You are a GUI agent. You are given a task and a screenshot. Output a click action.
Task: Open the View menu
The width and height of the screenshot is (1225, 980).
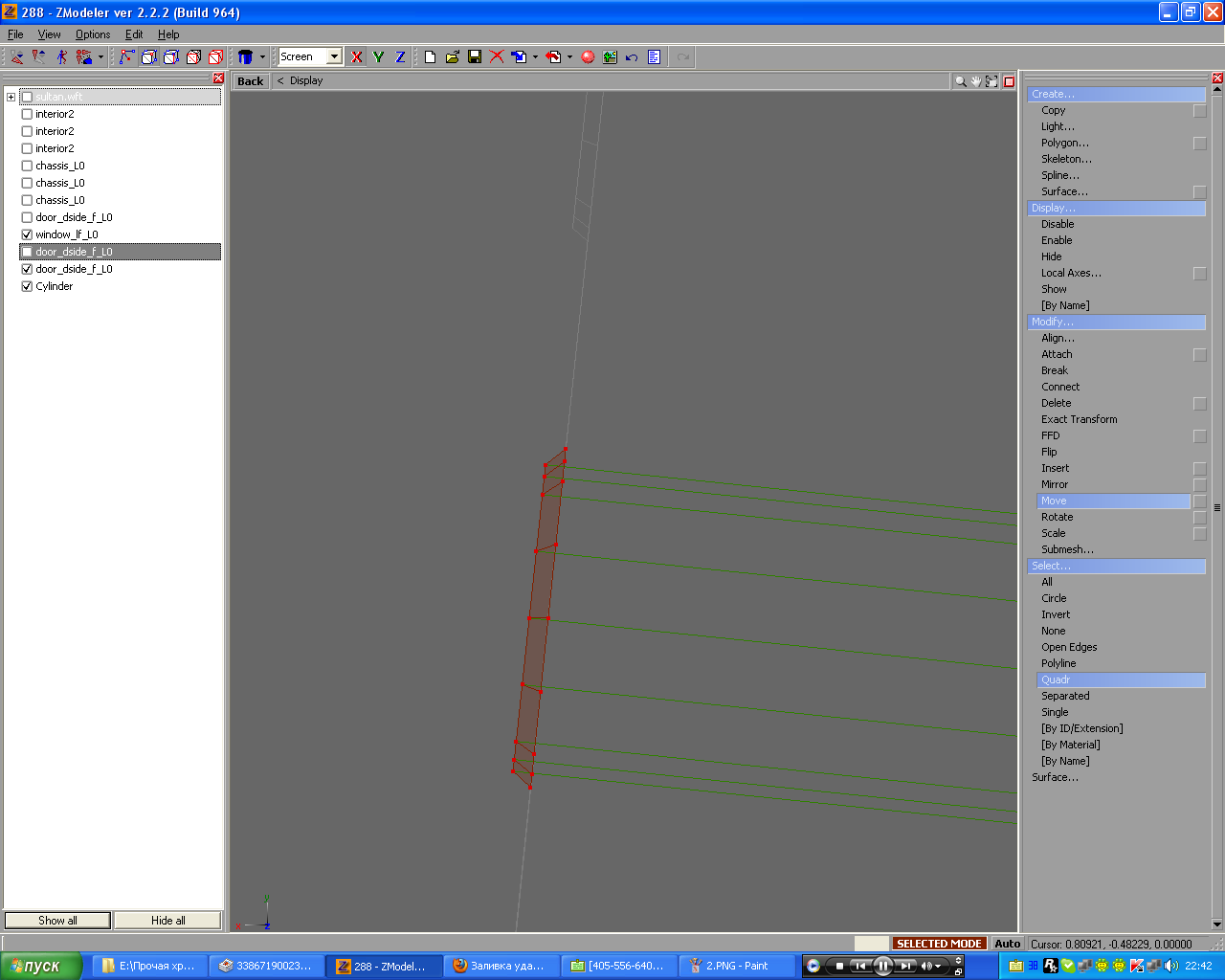[49, 34]
